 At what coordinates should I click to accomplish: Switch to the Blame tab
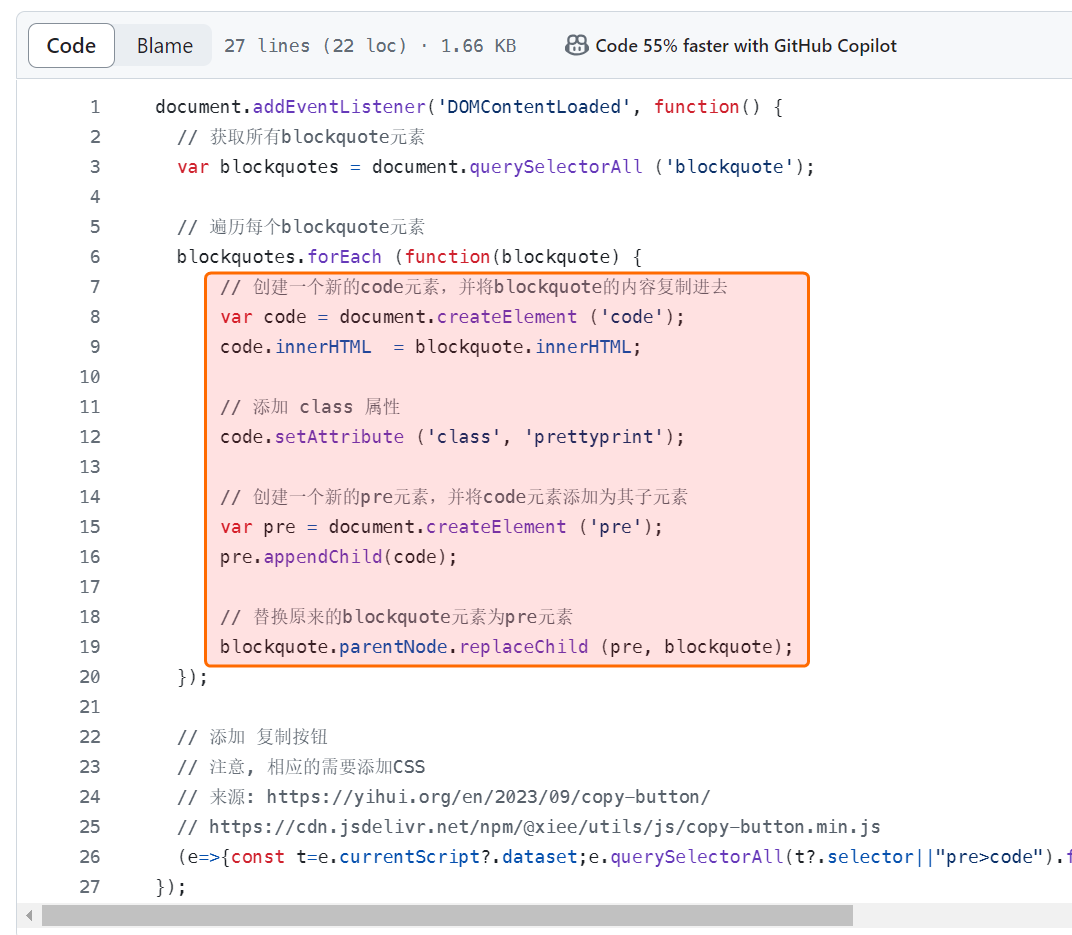point(165,46)
